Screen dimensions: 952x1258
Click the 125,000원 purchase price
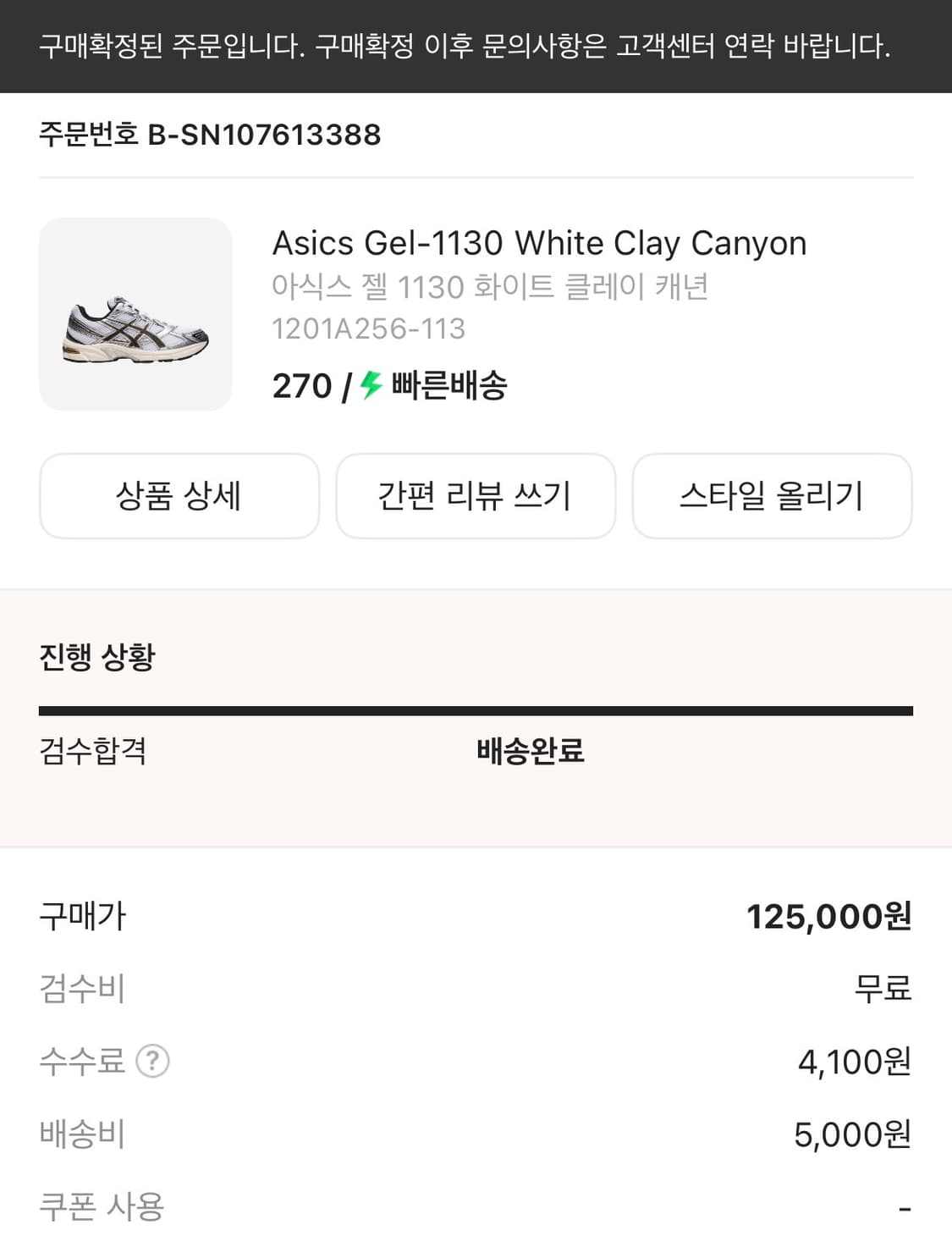[828, 917]
